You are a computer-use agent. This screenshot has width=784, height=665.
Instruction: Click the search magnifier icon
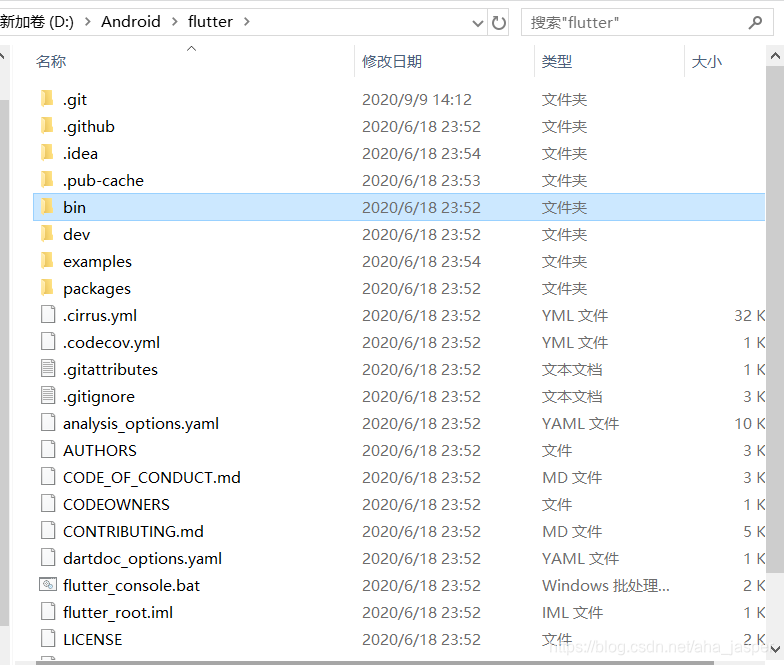(x=756, y=22)
